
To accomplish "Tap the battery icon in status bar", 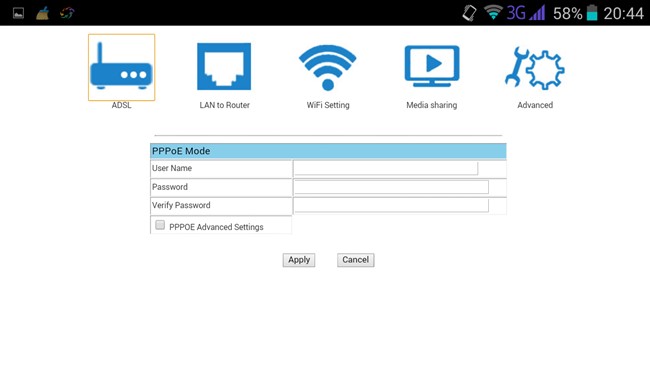I will 592,13.
